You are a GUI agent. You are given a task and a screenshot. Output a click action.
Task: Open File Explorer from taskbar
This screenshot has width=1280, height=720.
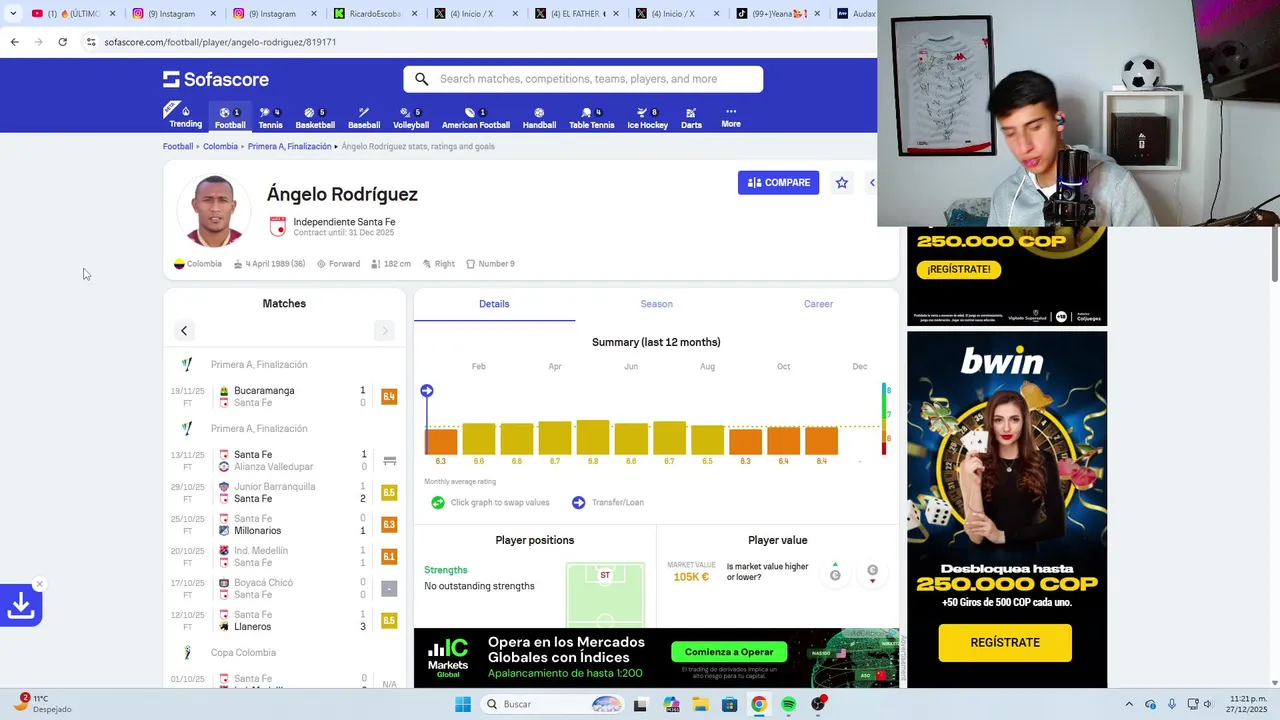700,704
